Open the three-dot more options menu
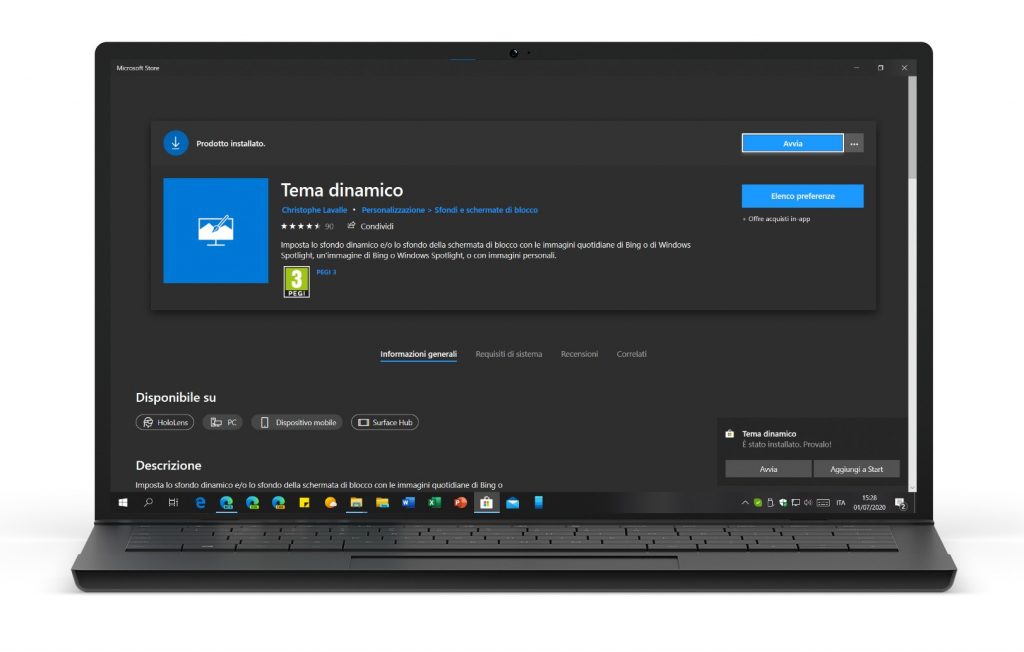Screen dimensions: 1024x652 click(854, 144)
